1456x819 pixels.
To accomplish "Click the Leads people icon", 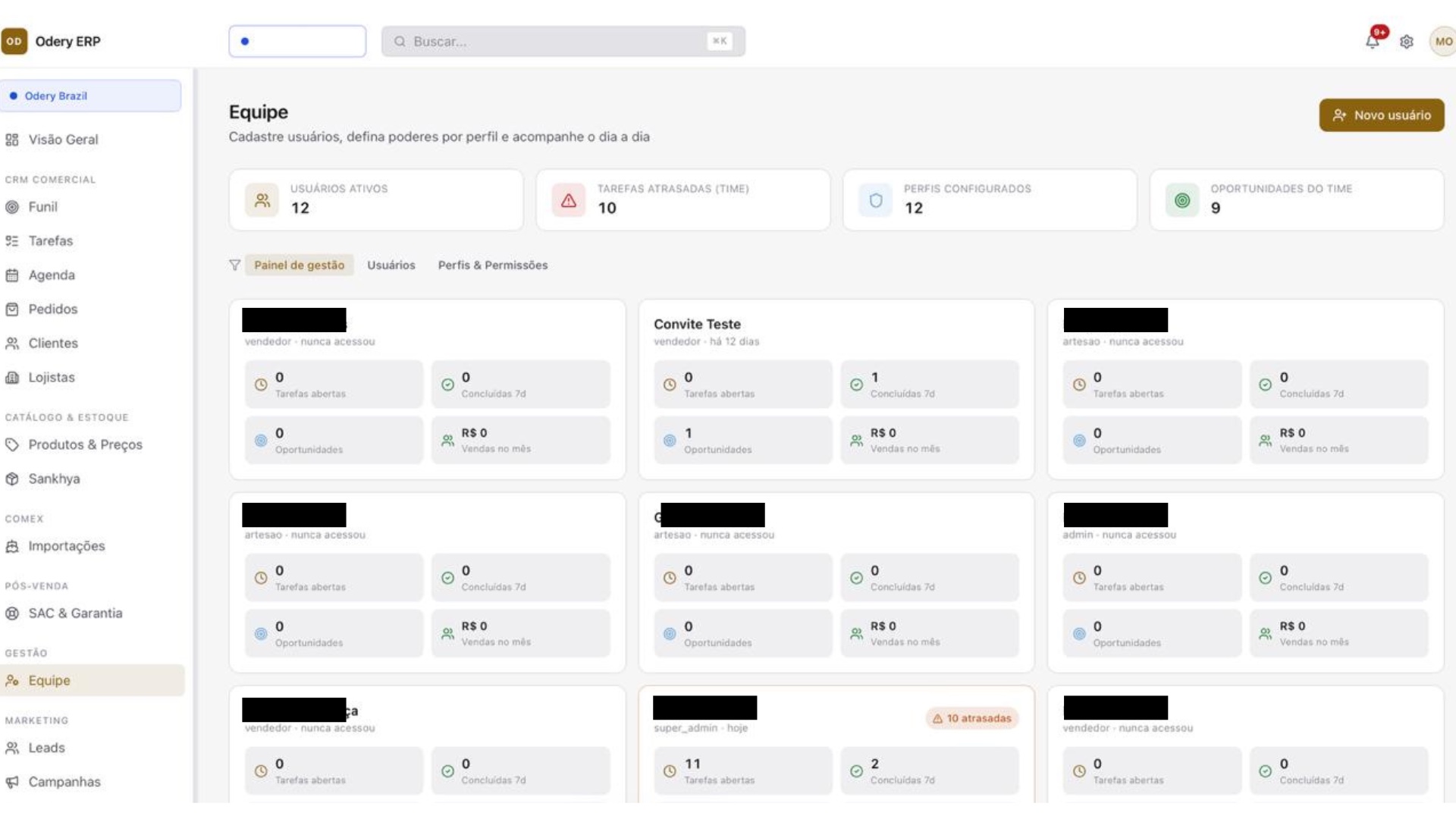I will point(12,748).
